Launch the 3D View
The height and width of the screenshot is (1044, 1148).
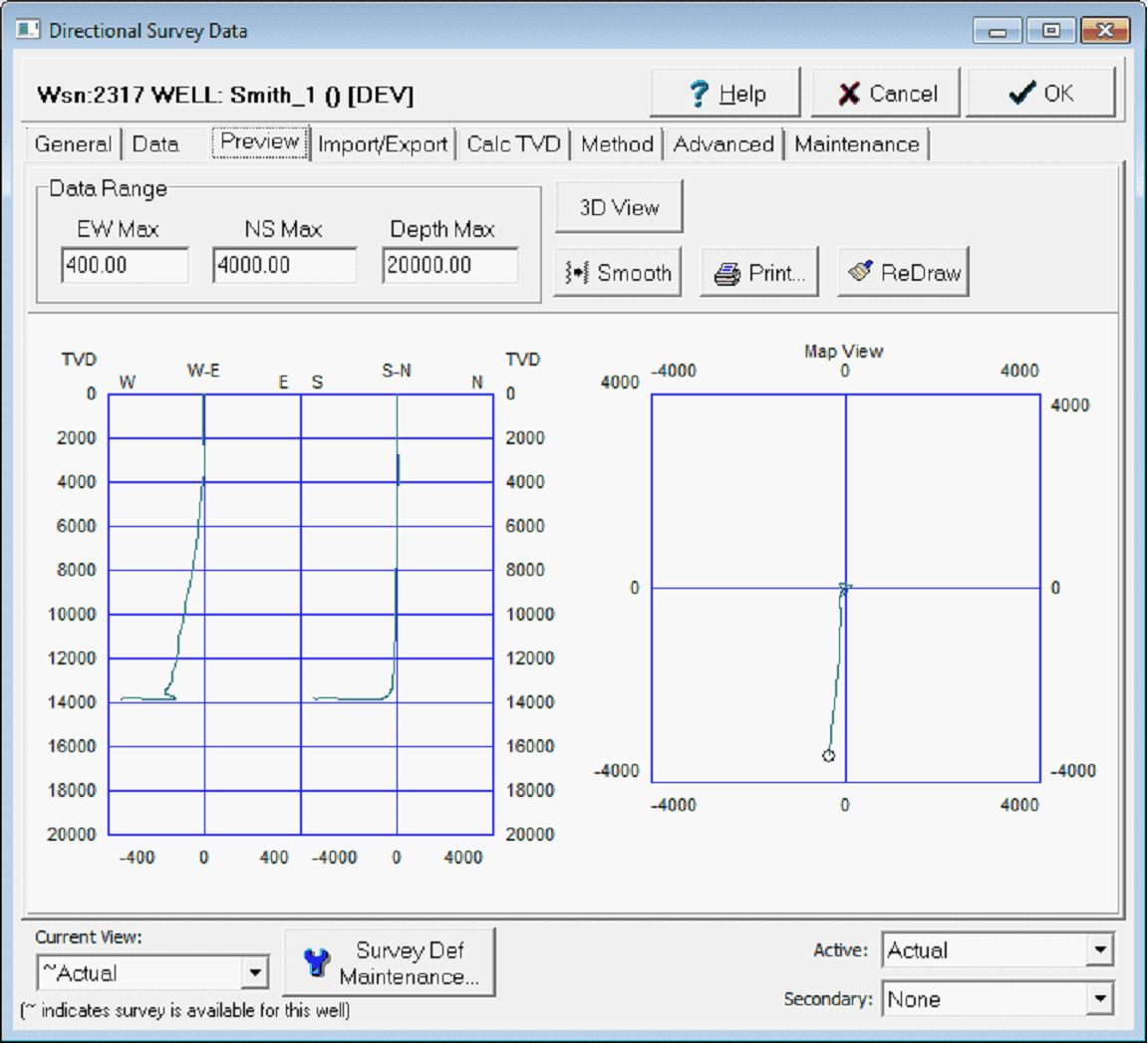(619, 207)
